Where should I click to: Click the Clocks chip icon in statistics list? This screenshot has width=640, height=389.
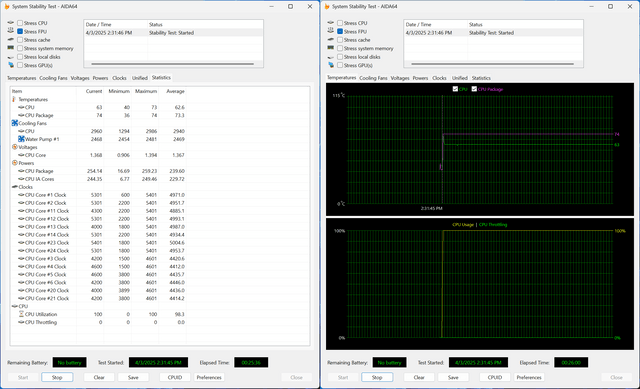pos(15,187)
